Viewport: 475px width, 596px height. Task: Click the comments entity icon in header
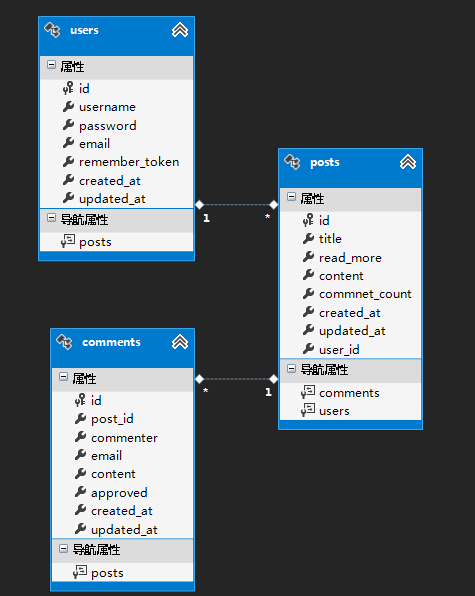click(64, 342)
